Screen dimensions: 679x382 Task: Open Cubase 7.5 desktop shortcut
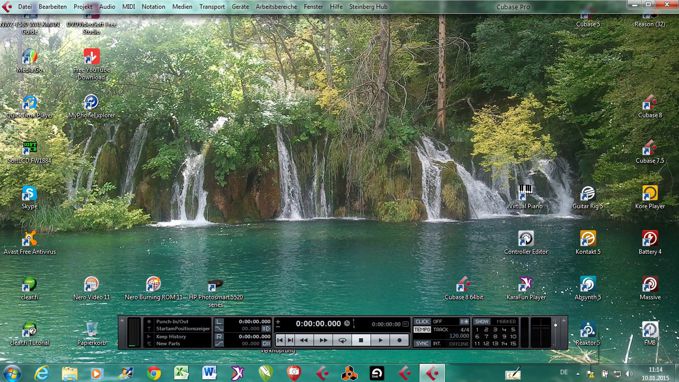pos(650,152)
